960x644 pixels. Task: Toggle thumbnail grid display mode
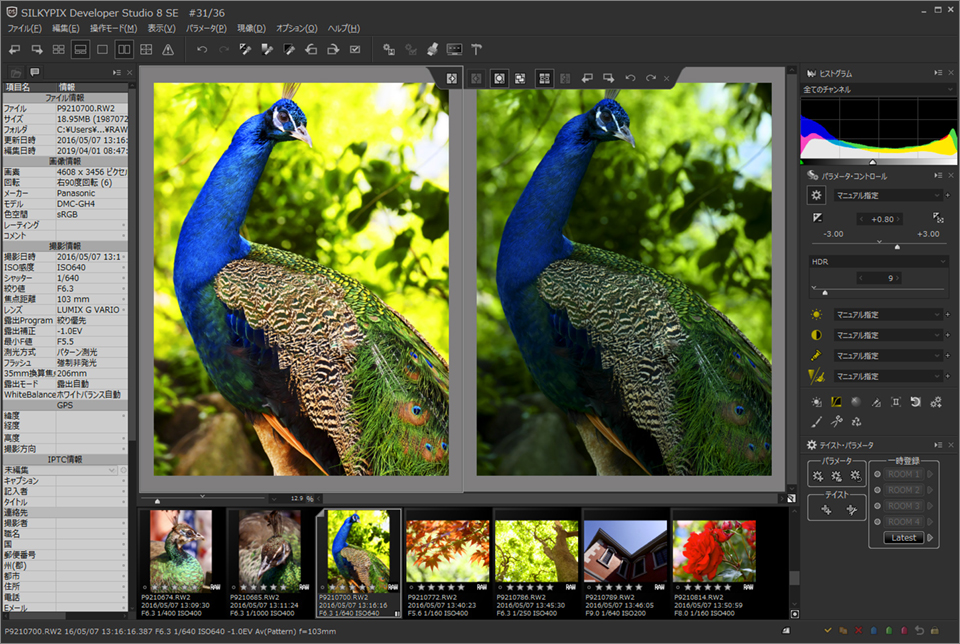point(58,49)
